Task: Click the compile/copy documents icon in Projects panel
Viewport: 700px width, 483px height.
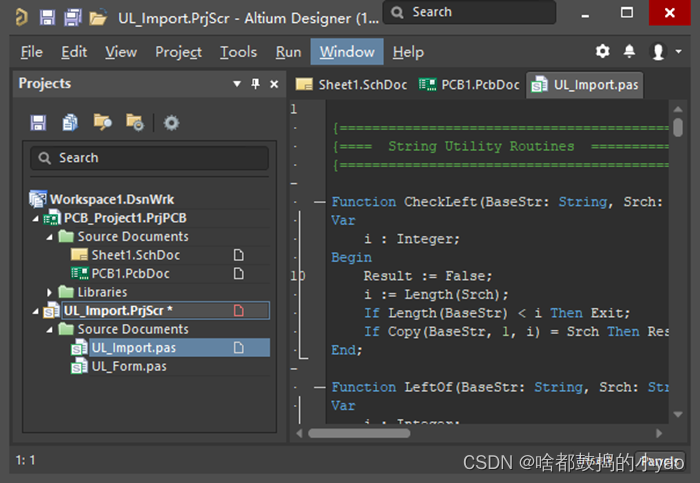Action: click(x=70, y=122)
